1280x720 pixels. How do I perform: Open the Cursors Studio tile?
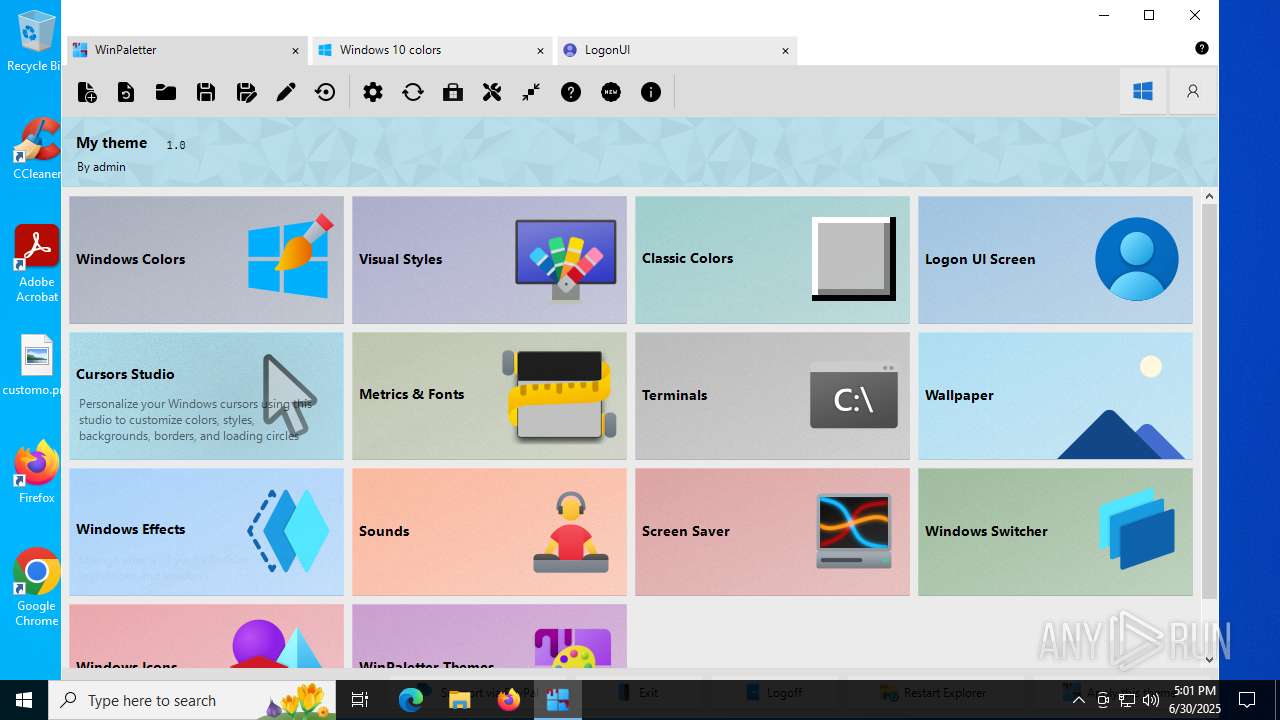pos(206,396)
